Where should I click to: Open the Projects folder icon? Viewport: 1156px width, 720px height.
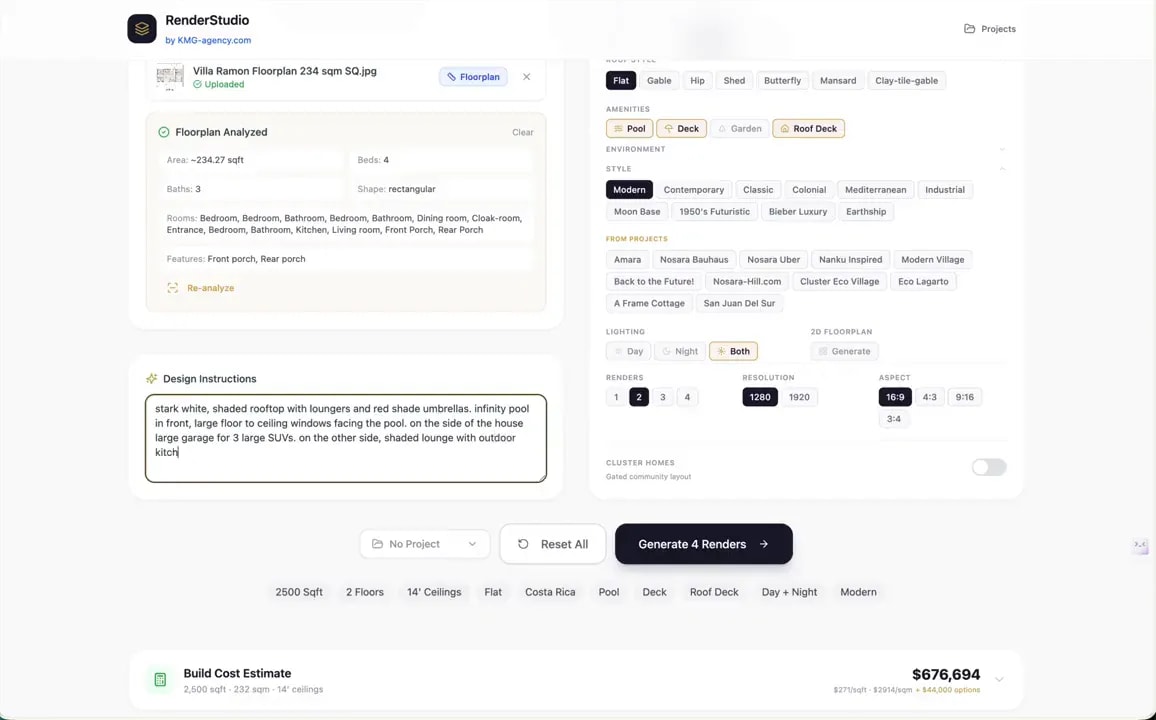pyautogui.click(x=969, y=29)
